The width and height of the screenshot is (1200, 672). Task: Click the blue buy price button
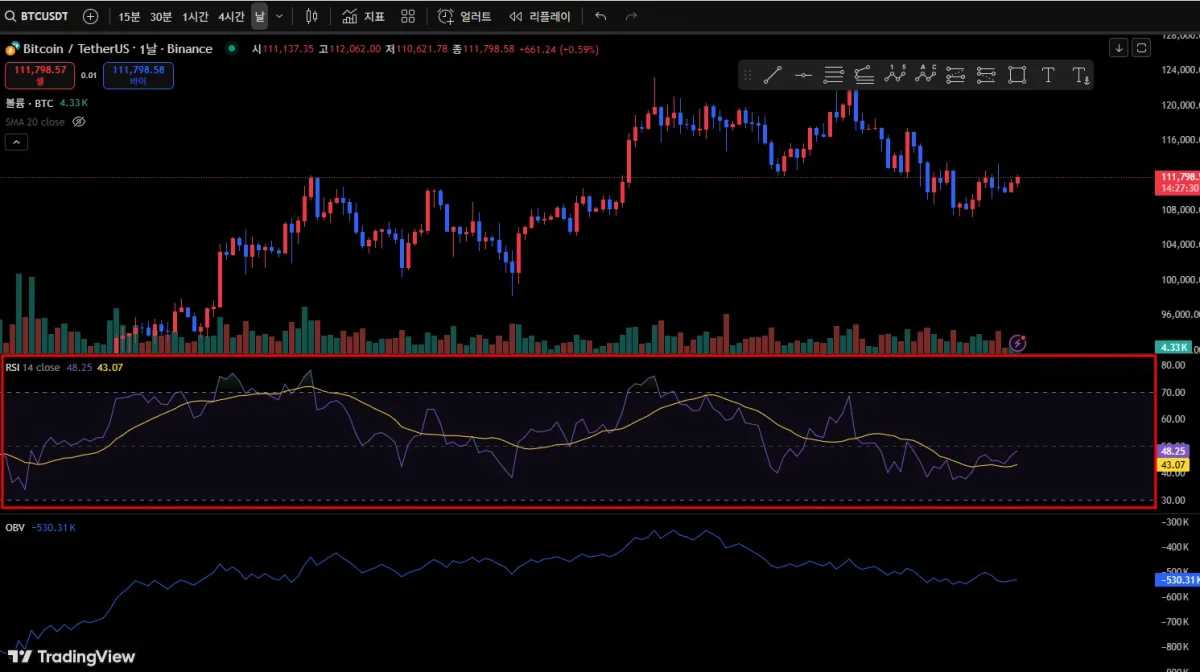click(138, 75)
